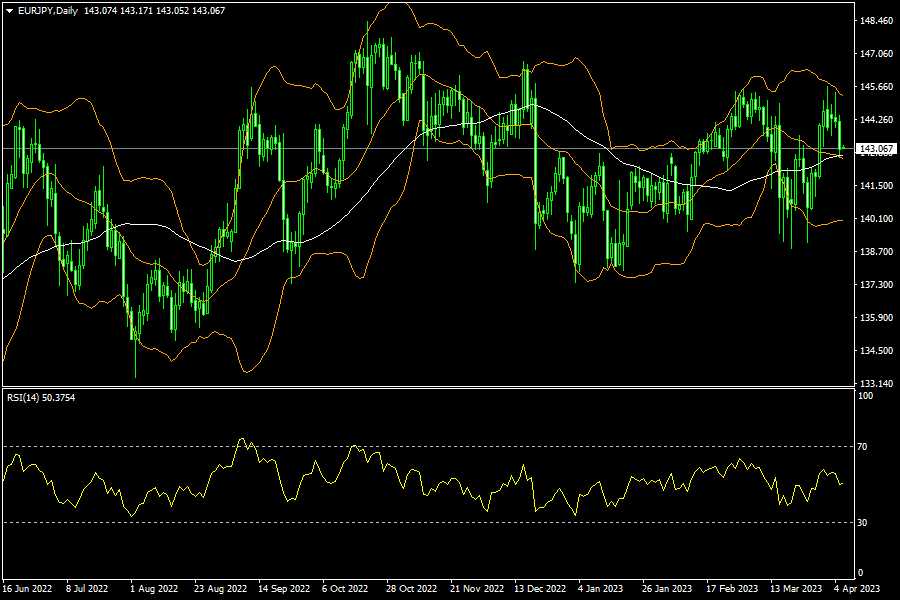The image size is (900, 600).
Task: Click the RSI(14) 50.3754 indicator label
Action: (x=41, y=397)
